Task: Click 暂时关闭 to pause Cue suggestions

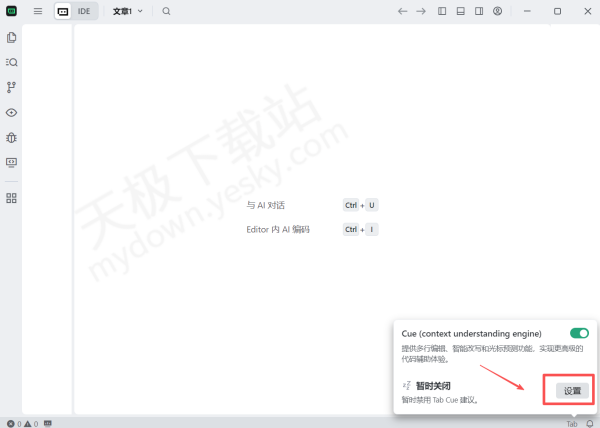Action: point(434,385)
